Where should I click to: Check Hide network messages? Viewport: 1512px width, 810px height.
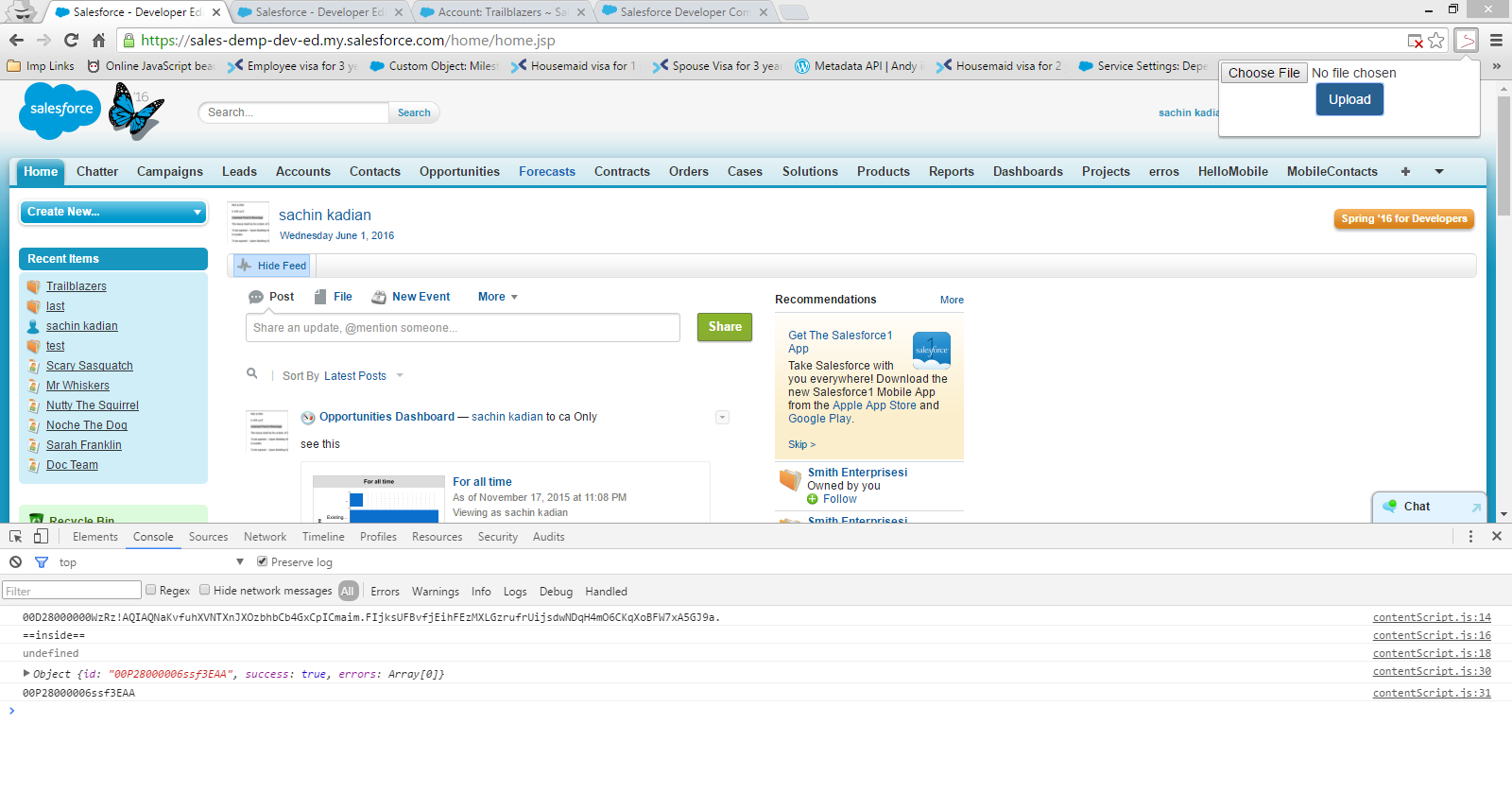(x=204, y=590)
